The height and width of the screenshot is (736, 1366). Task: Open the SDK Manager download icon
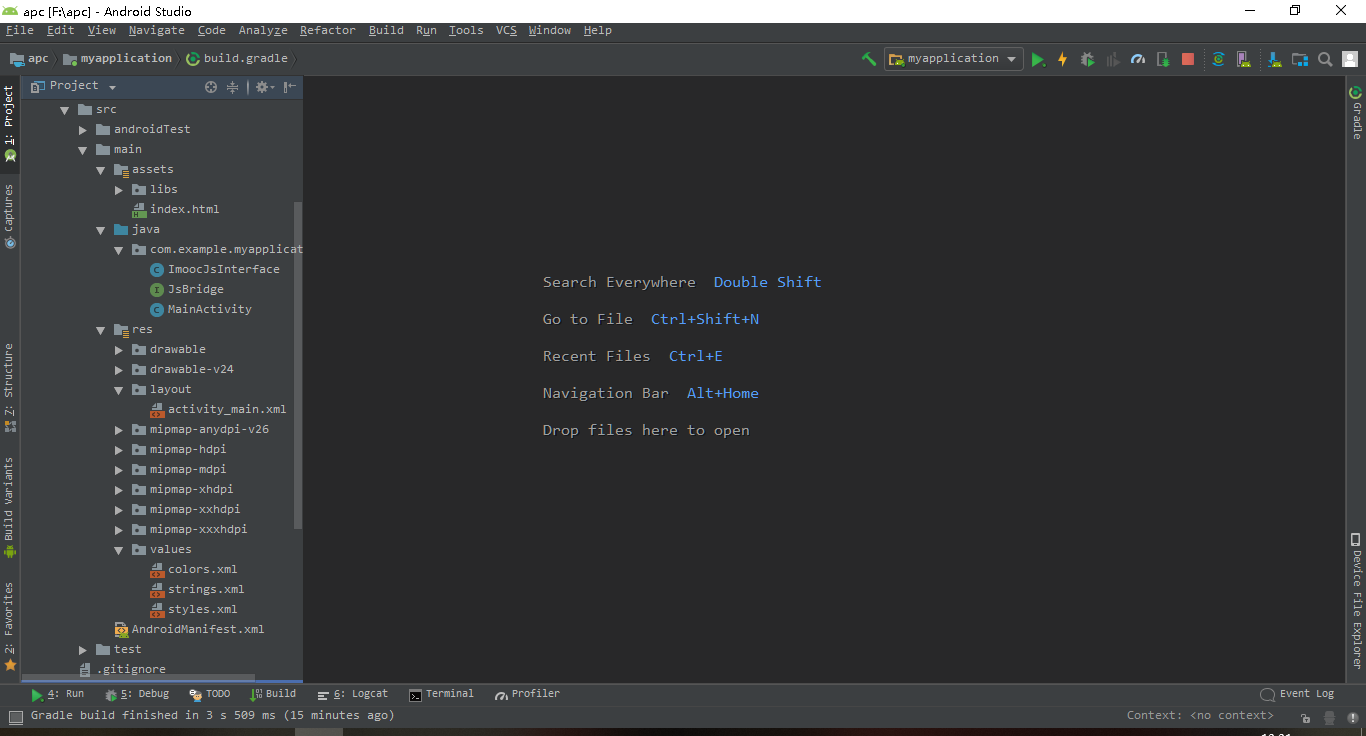1274,59
